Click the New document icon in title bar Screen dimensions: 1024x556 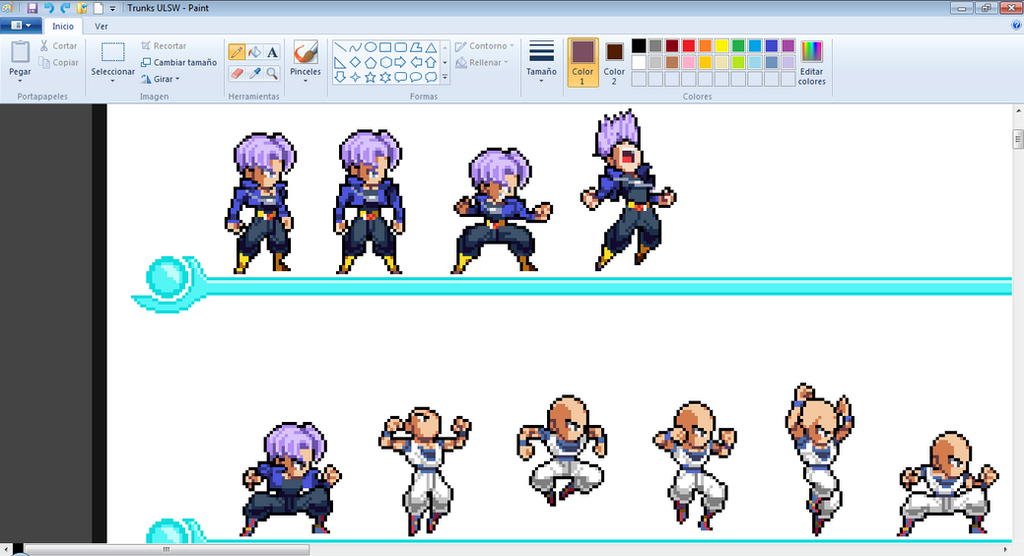click(x=98, y=8)
